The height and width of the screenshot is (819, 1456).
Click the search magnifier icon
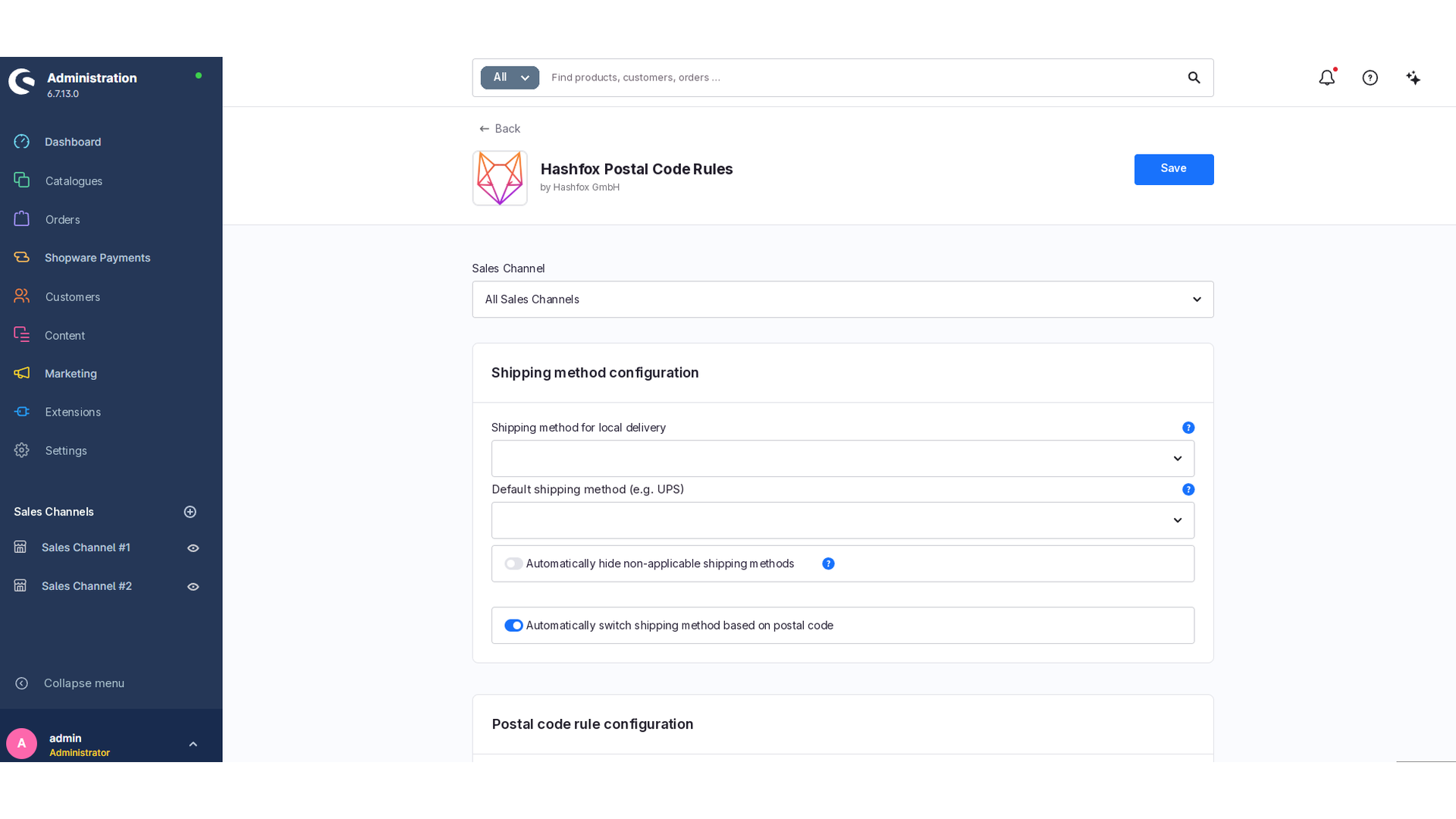point(1194,77)
